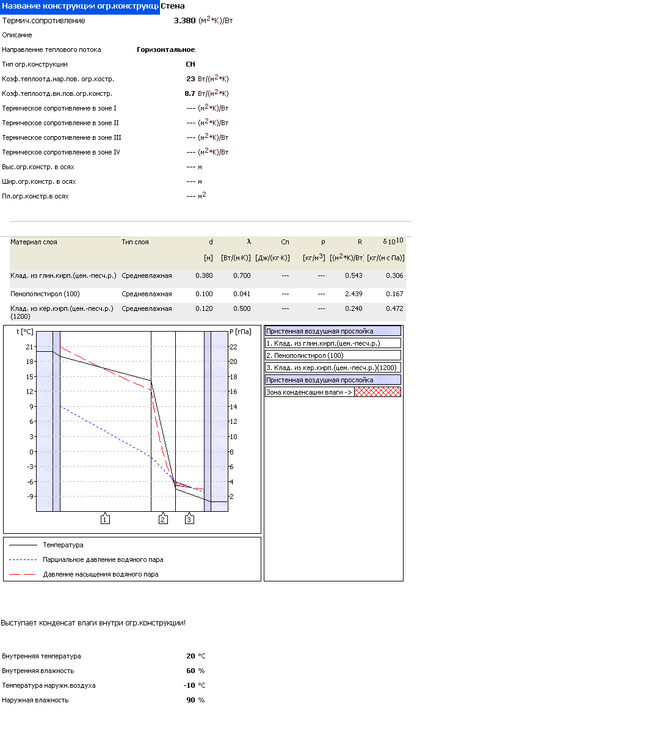Click the condensate warning message text
Viewport: 649px width, 750px height.
click(x=93, y=623)
